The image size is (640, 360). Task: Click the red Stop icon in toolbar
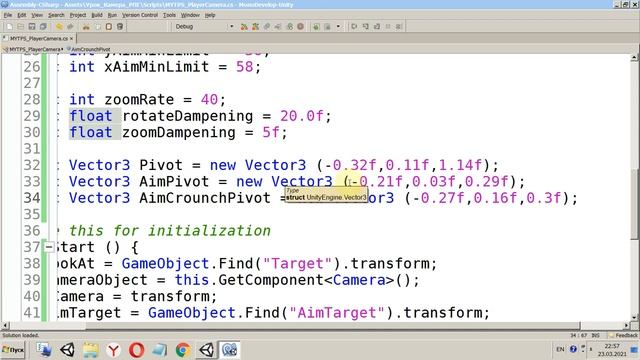click(x=300, y=27)
